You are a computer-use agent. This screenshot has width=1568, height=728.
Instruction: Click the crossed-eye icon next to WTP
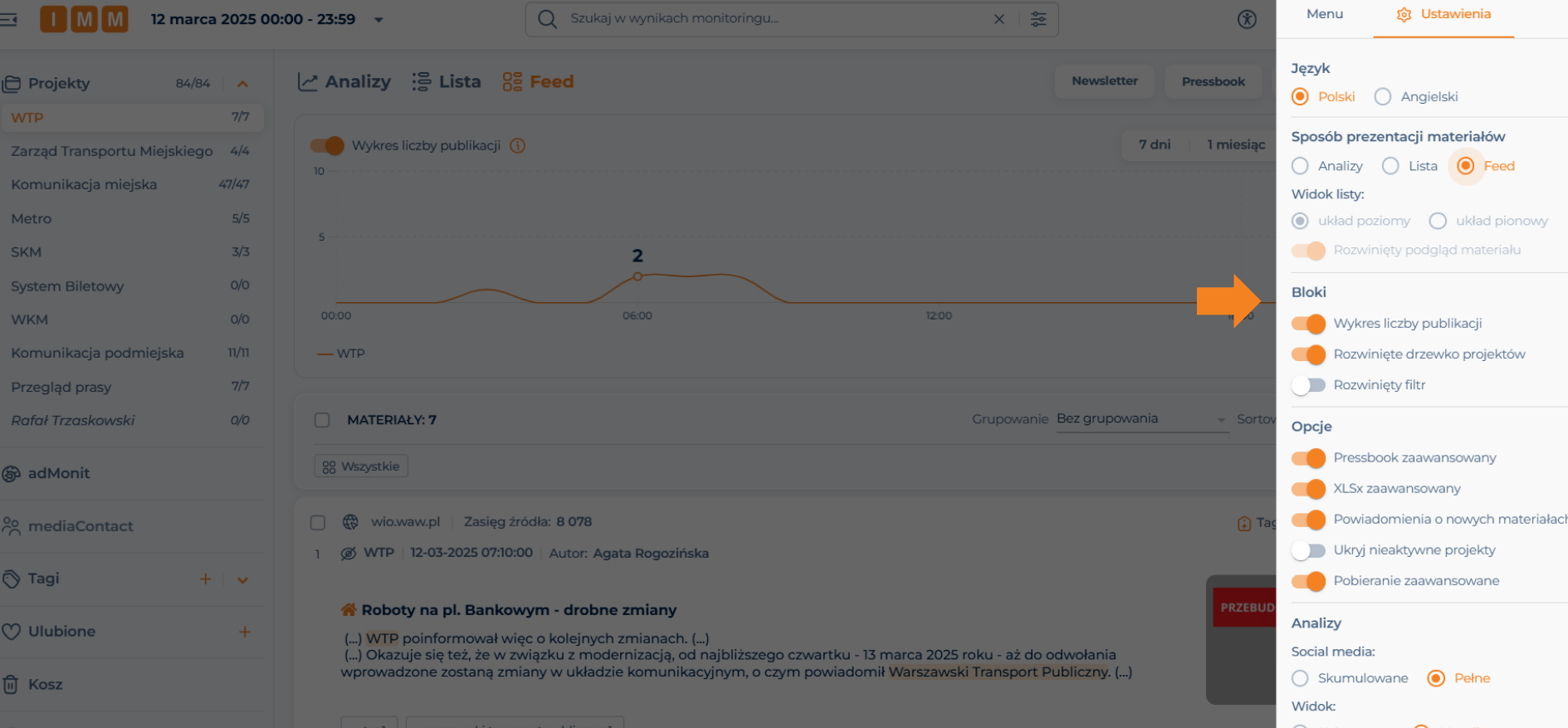pos(349,554)
